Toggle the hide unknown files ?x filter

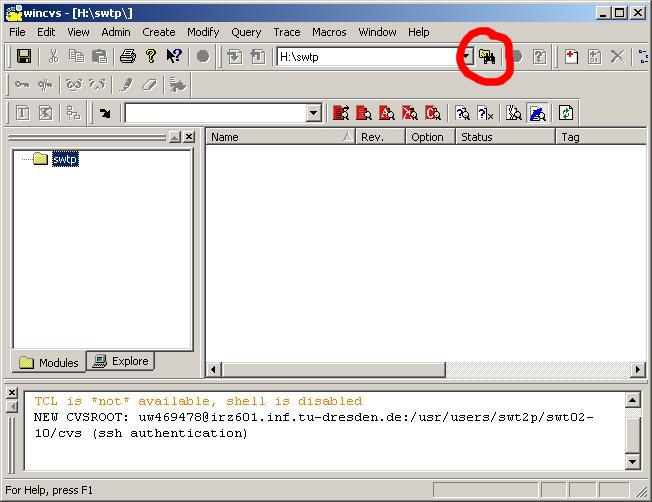click(x=485, y=113)
